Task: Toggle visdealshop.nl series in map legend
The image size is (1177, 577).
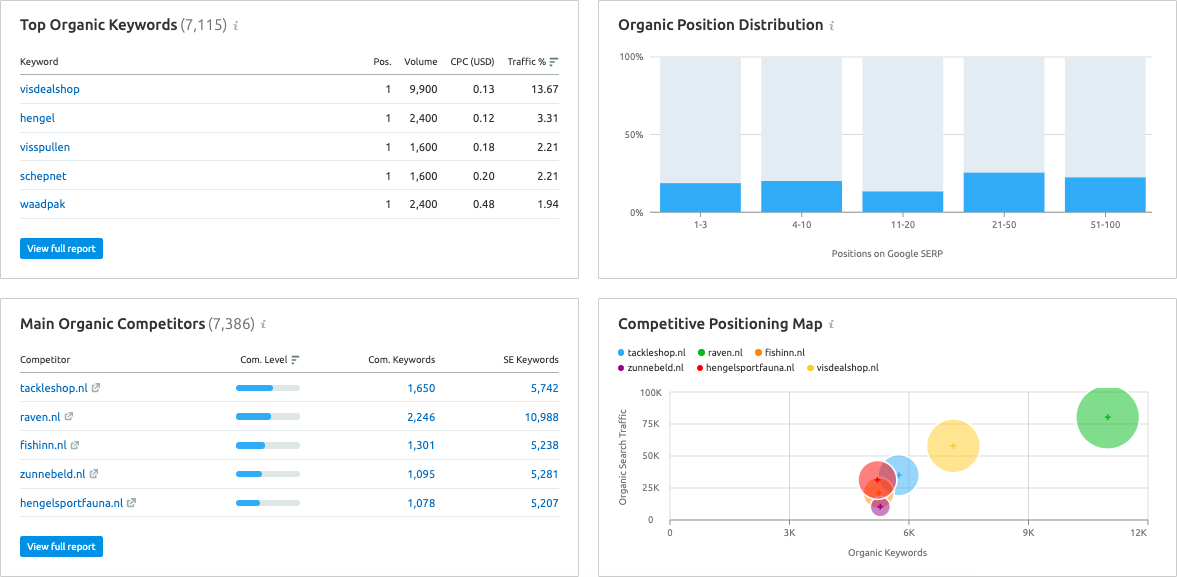Action: (842, 368)
